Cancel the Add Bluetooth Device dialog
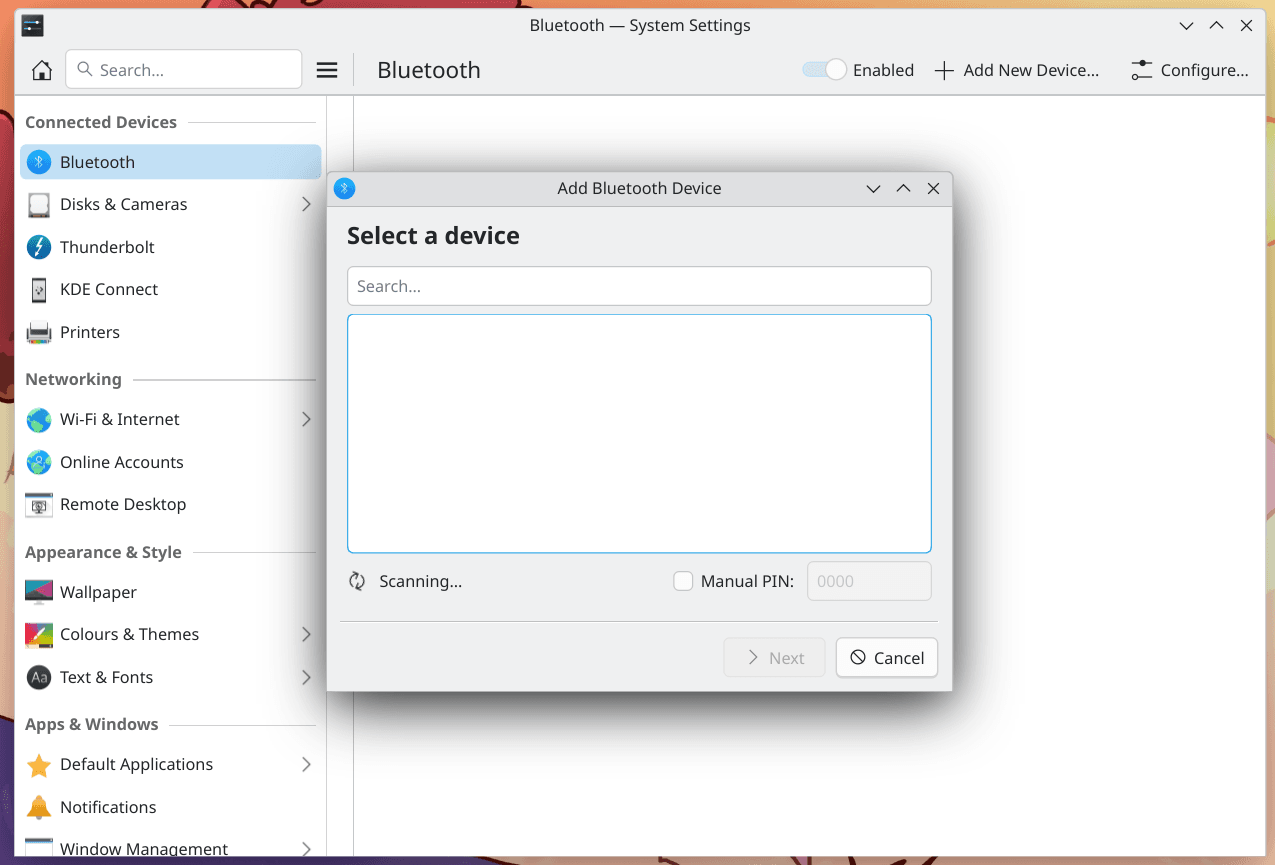 click(886, 657)
